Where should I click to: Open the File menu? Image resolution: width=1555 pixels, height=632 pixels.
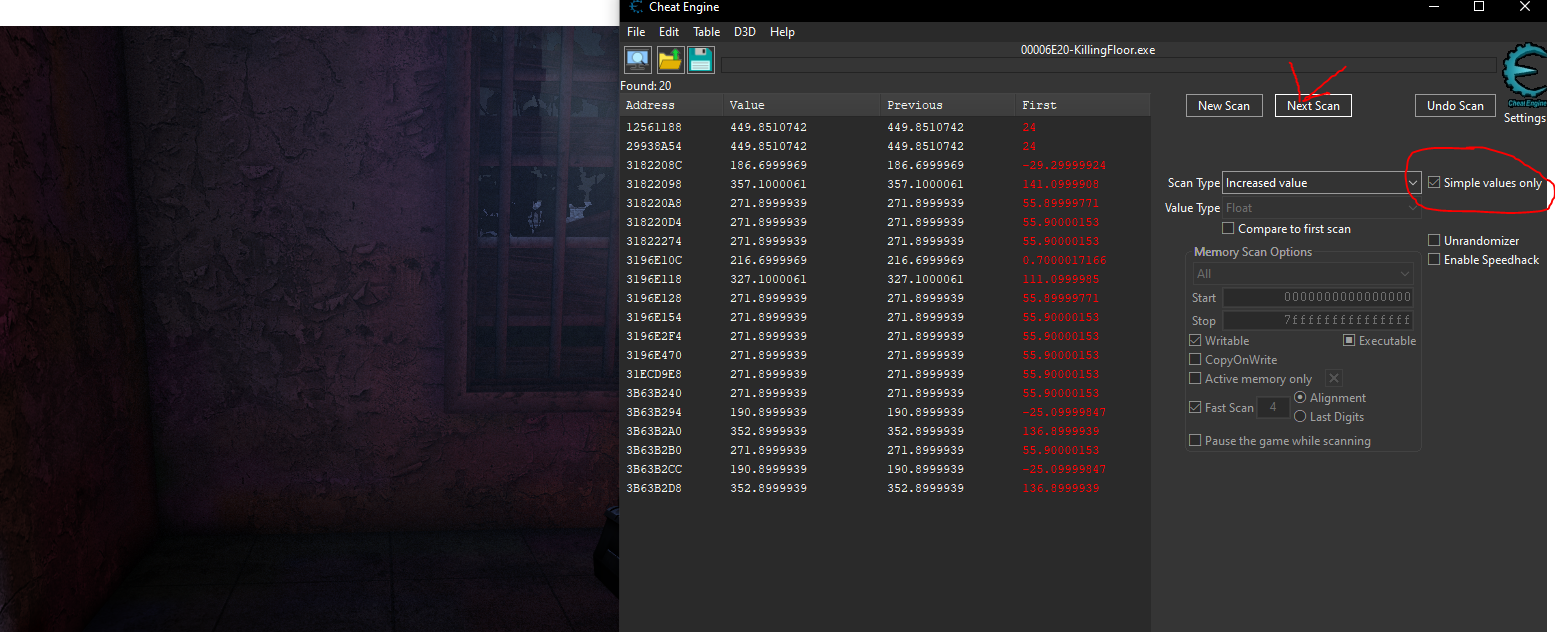pyautogui.click(x=636, y=32)
